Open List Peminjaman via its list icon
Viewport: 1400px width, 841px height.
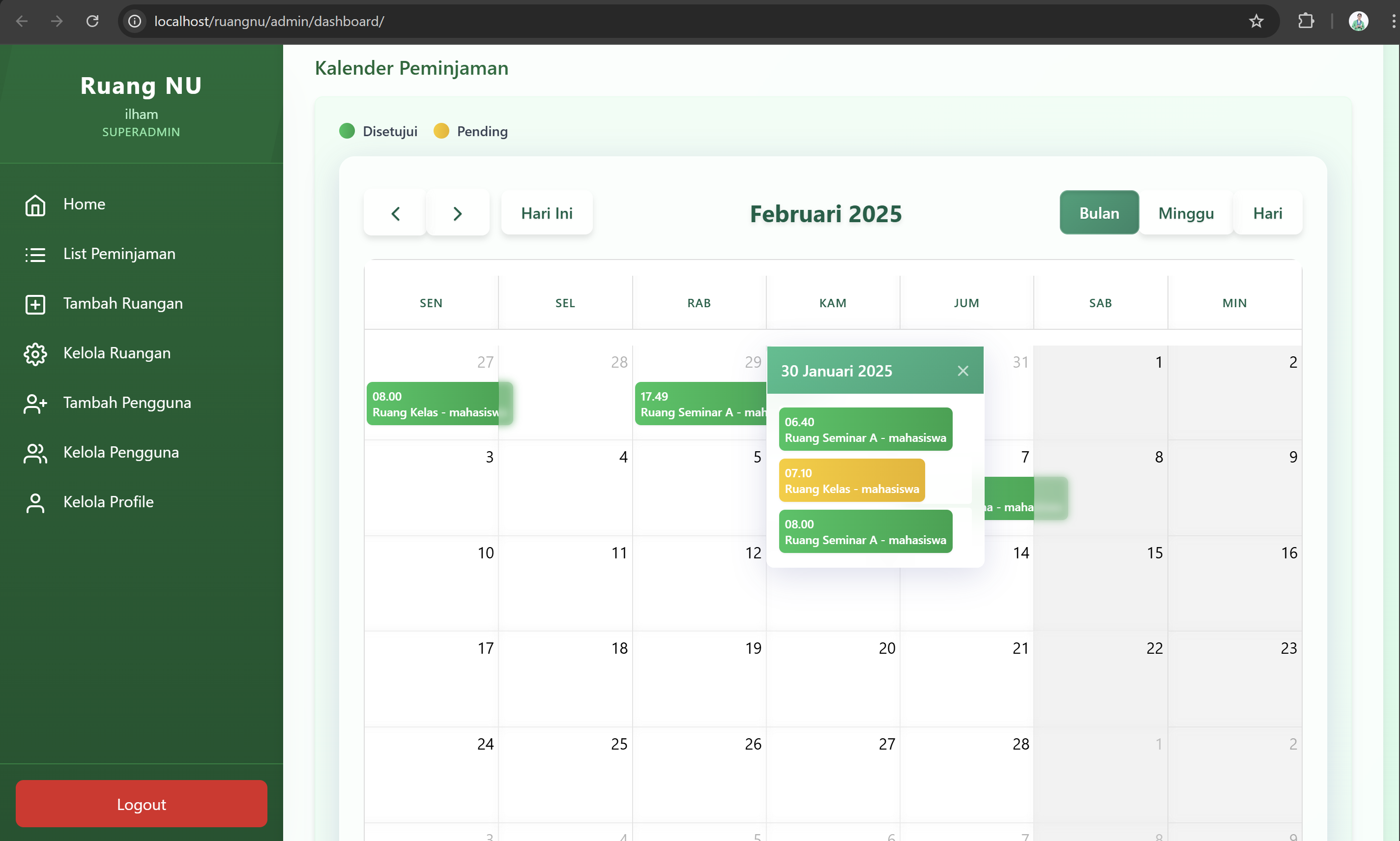pos(35,255)
